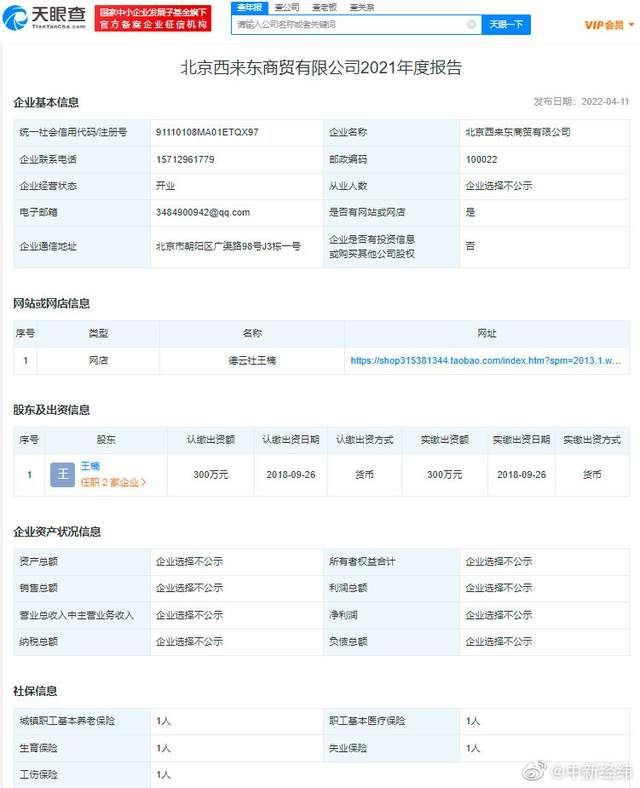Click the Tianyancha logo
640x788 pixels.
(44, 18)
